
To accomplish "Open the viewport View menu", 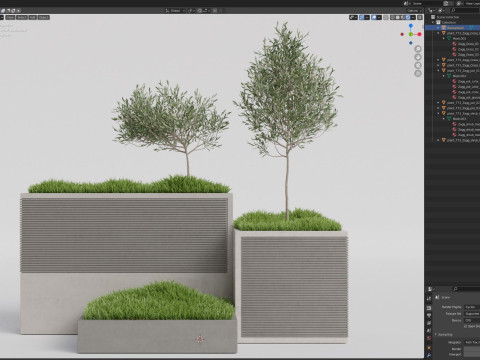I will pyautogui.click(x=10, y=17).
